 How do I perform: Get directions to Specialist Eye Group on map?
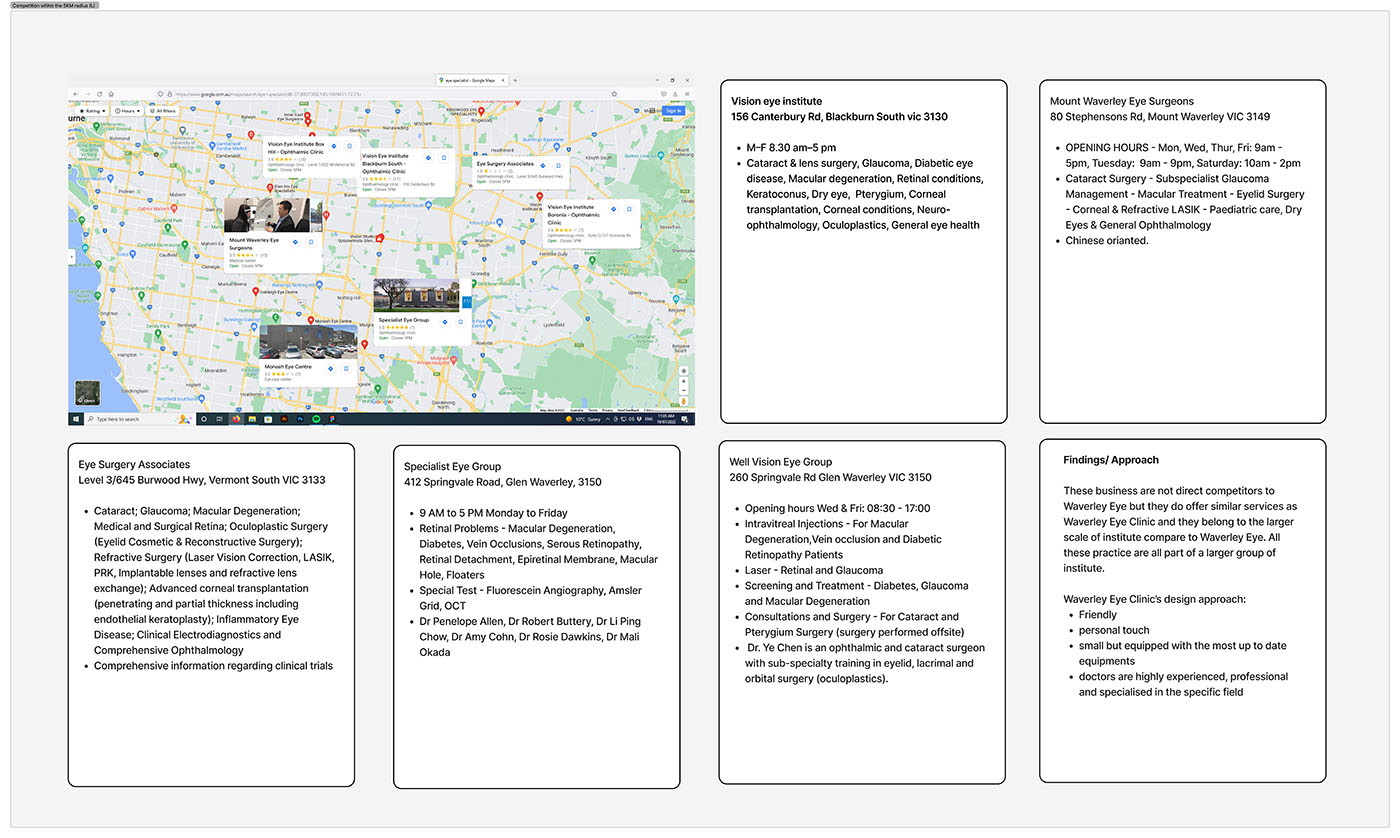click(x=445, y=322)
